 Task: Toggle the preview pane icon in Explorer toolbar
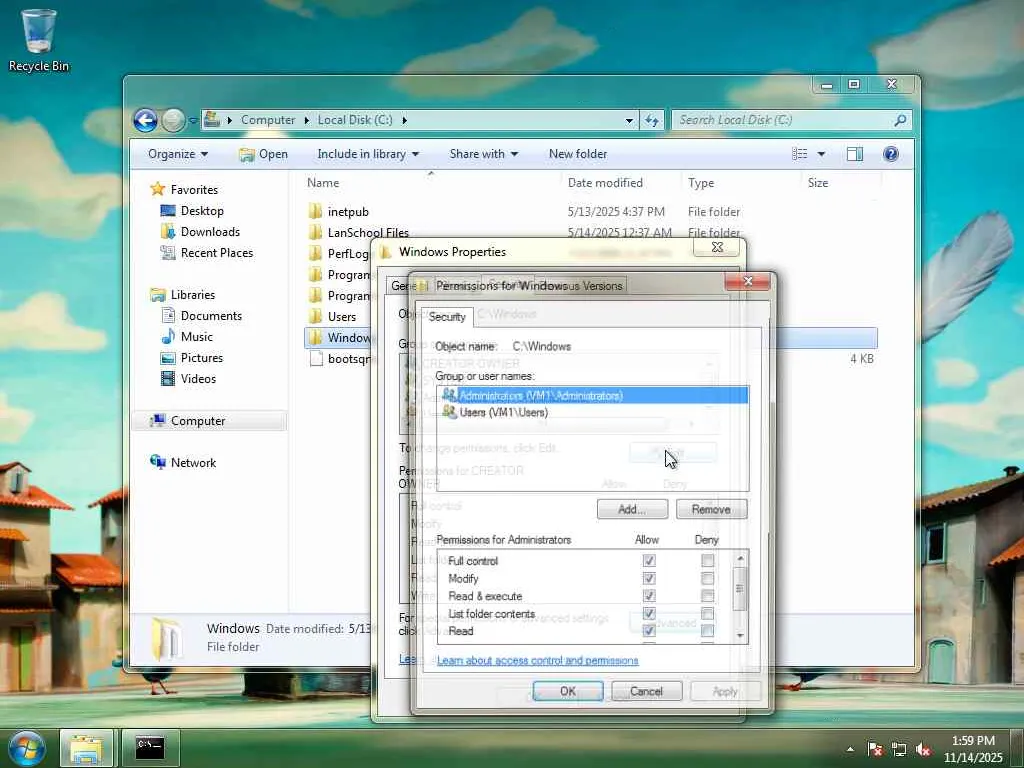pyautogui.click(x=854, y=154)
